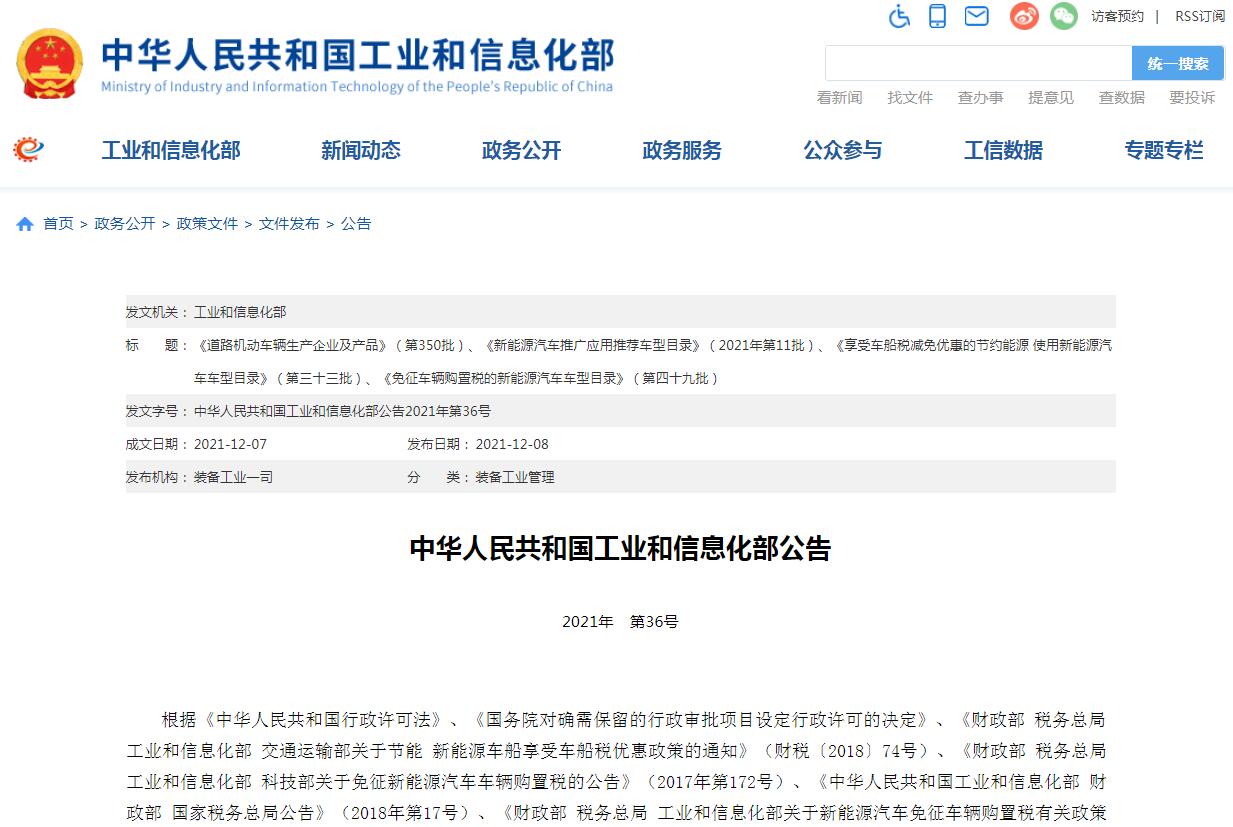This screenshot has width=1233, height=827.
Task: Open the Weibo icon
Action: pyautogui.click(x=1024, y=16)
